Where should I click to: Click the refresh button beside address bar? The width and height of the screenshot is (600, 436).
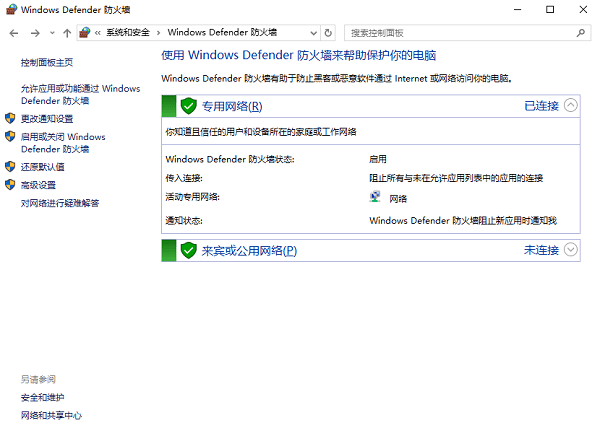pos(329,33)
